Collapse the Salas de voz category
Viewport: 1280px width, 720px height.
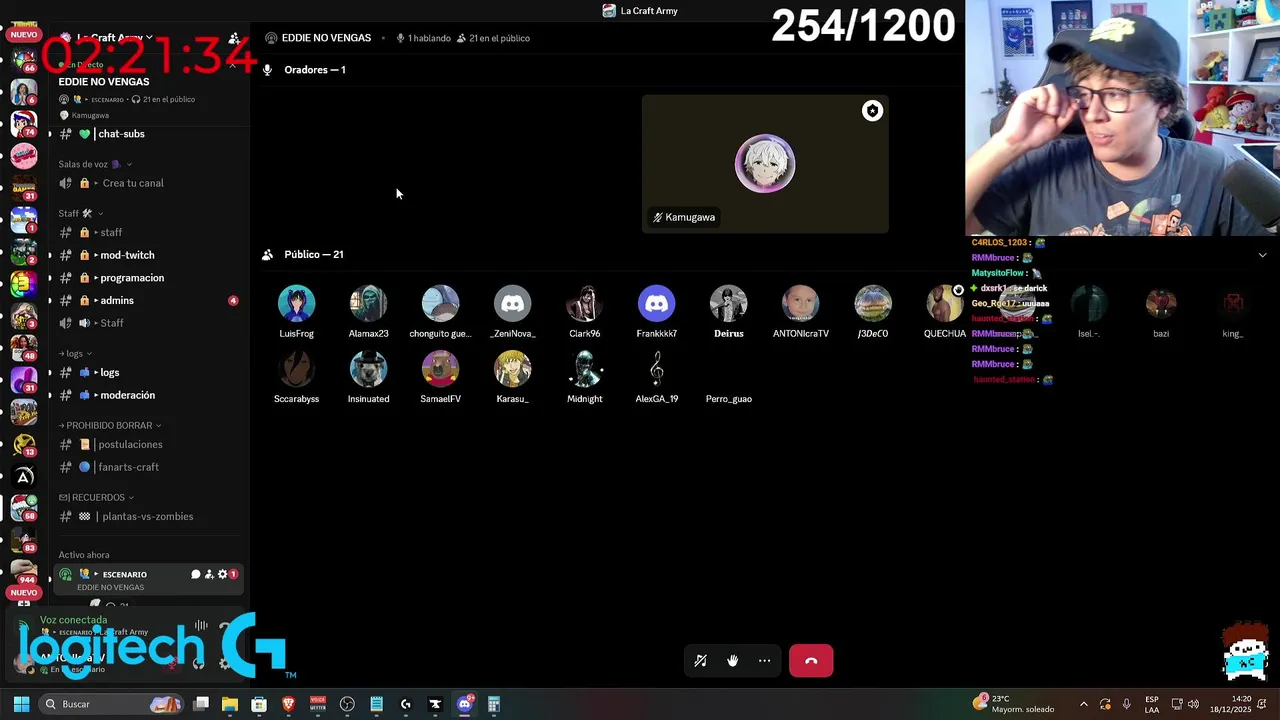point(95,164)
